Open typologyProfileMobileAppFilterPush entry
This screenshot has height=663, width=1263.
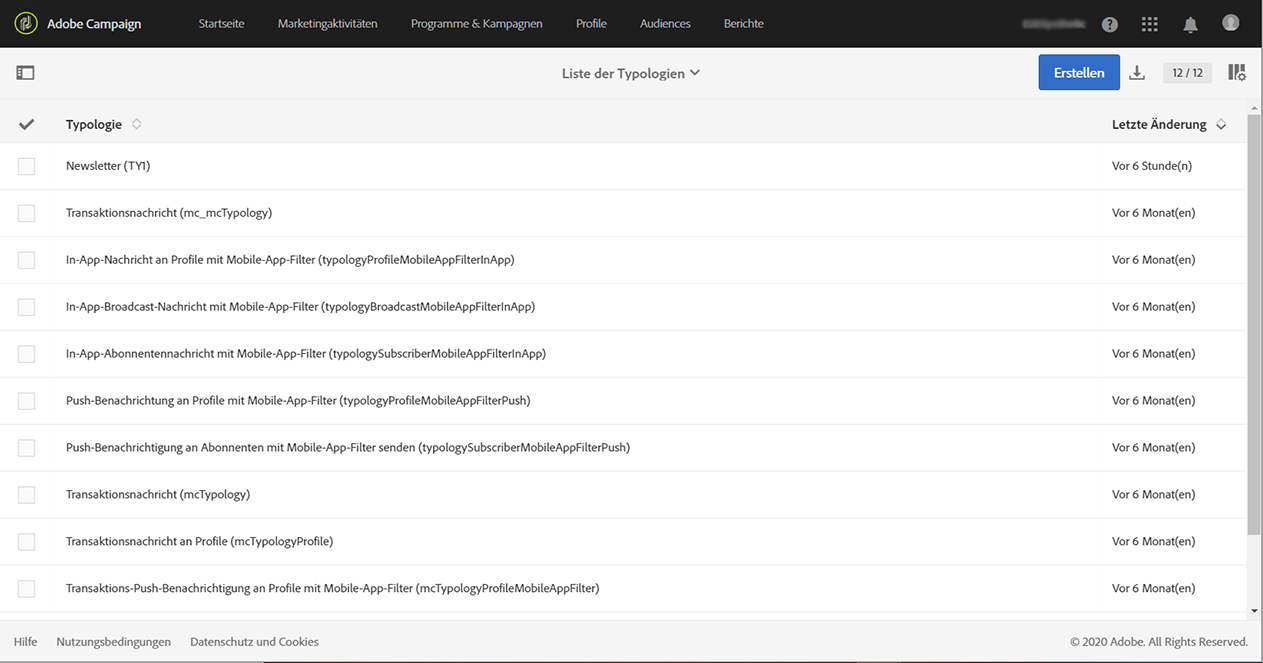coord(298,401)
